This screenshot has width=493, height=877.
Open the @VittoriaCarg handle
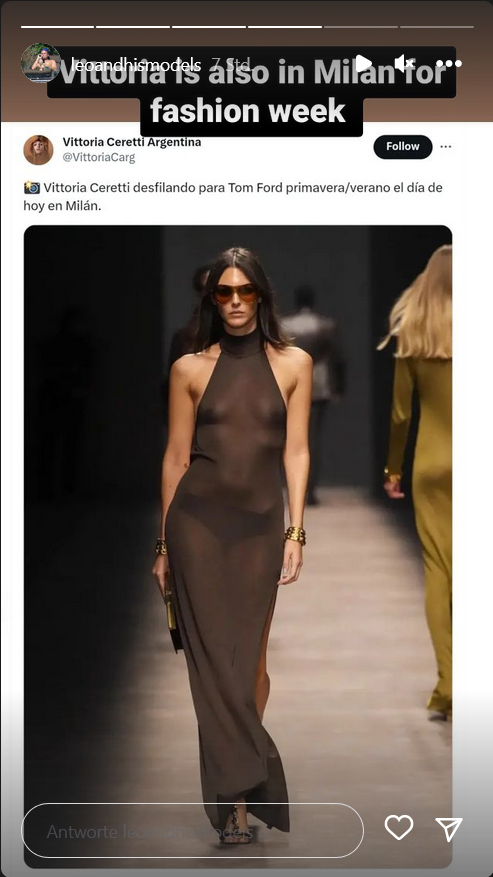(98, 158)
